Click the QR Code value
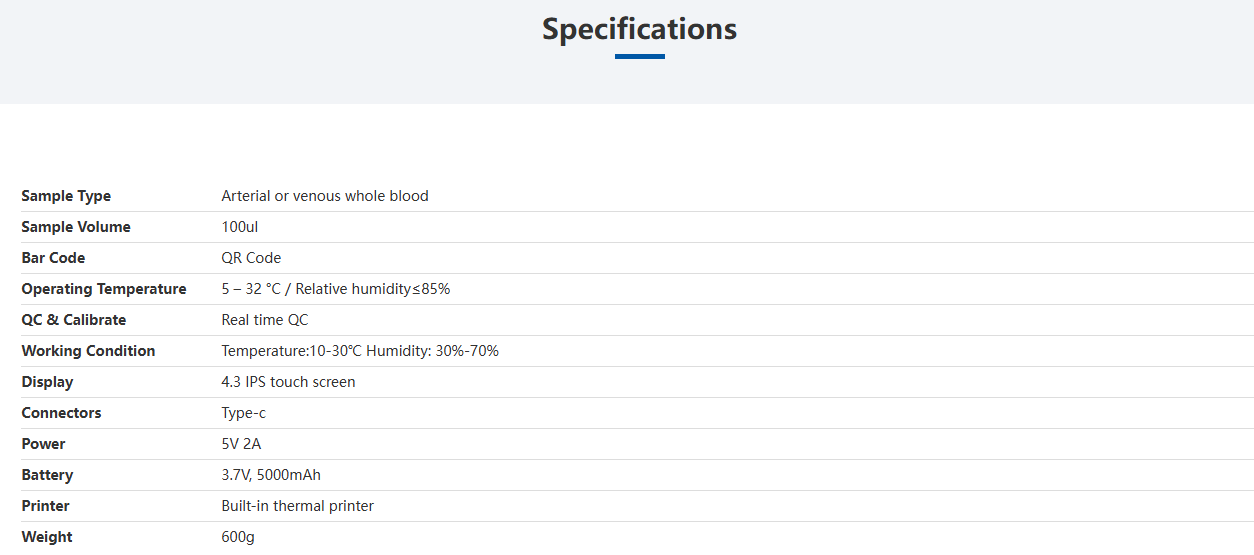1254x555 pixels. pyautogui.click(x=251, y=258)
